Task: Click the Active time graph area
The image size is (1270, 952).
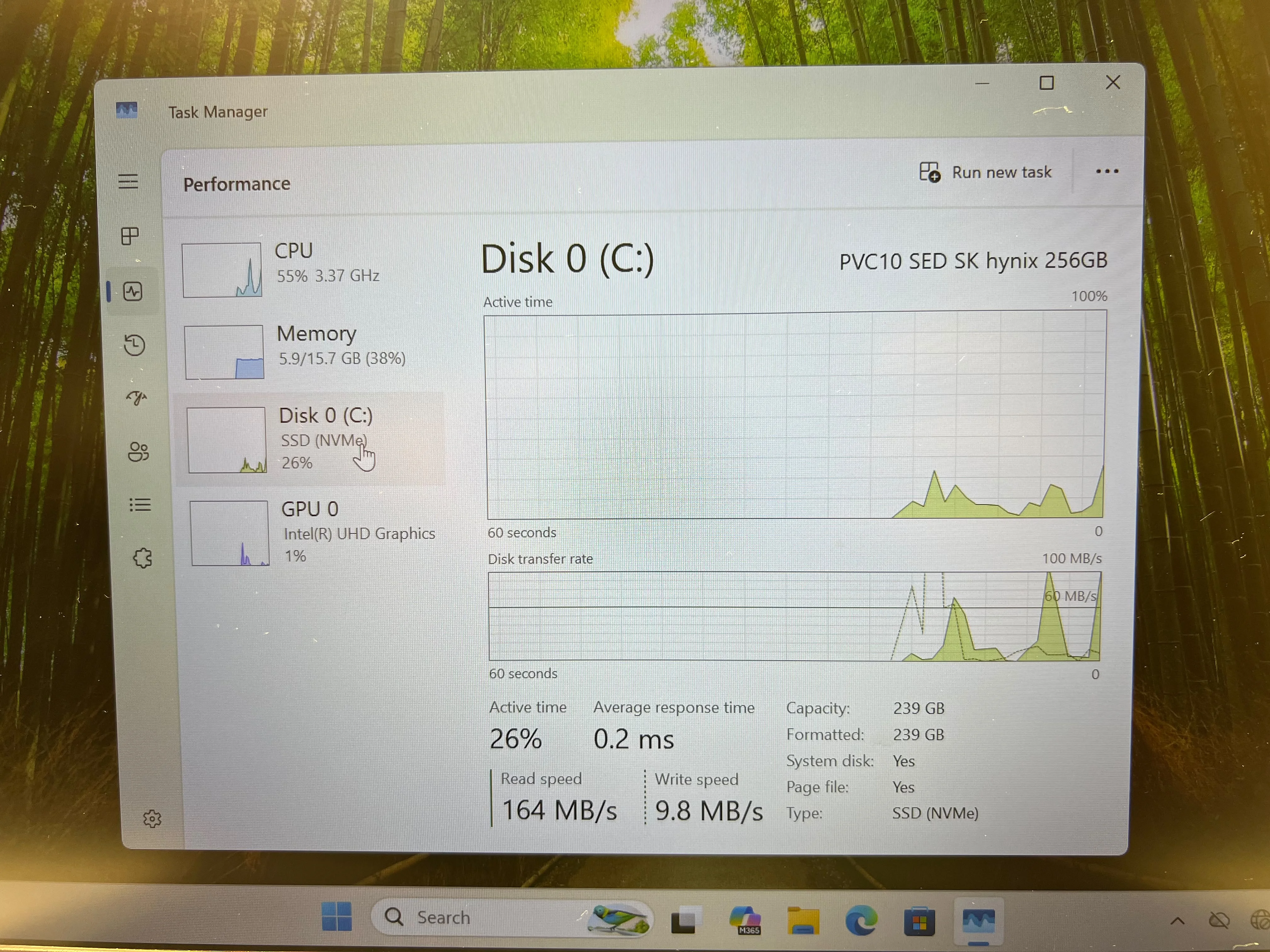Action: tap(796, 415)
